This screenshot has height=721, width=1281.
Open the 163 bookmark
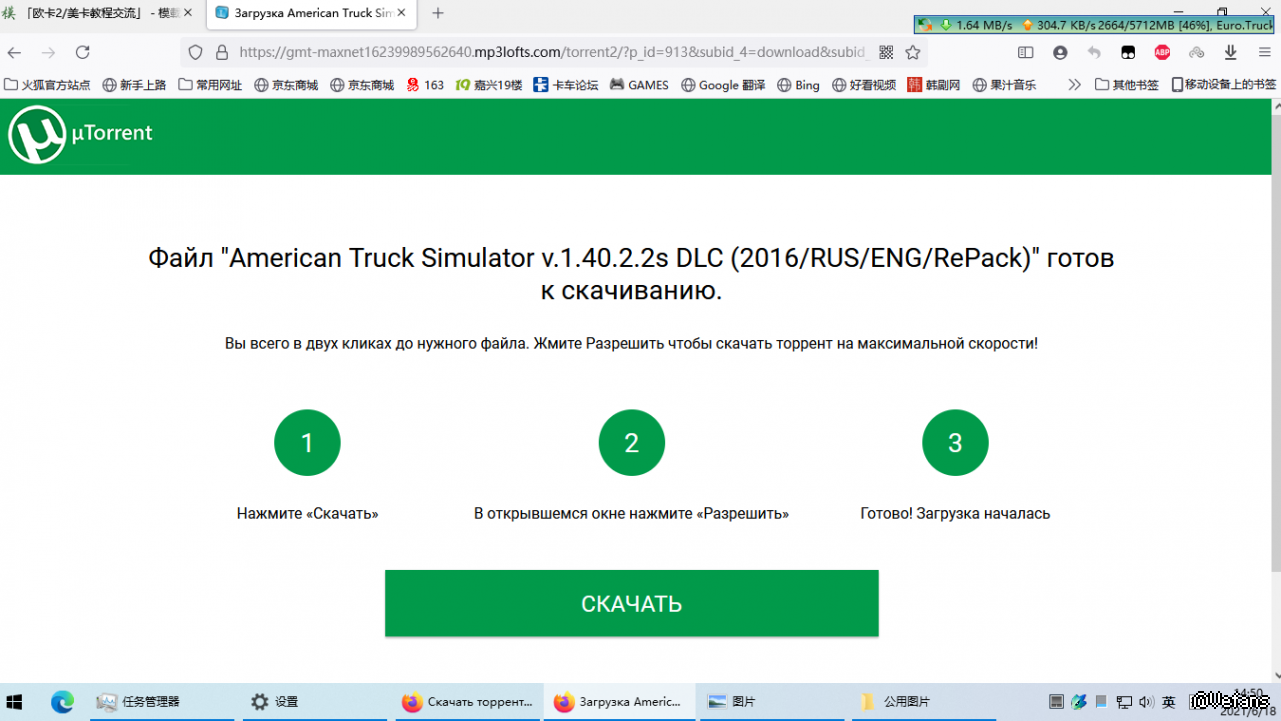point(425,85)
